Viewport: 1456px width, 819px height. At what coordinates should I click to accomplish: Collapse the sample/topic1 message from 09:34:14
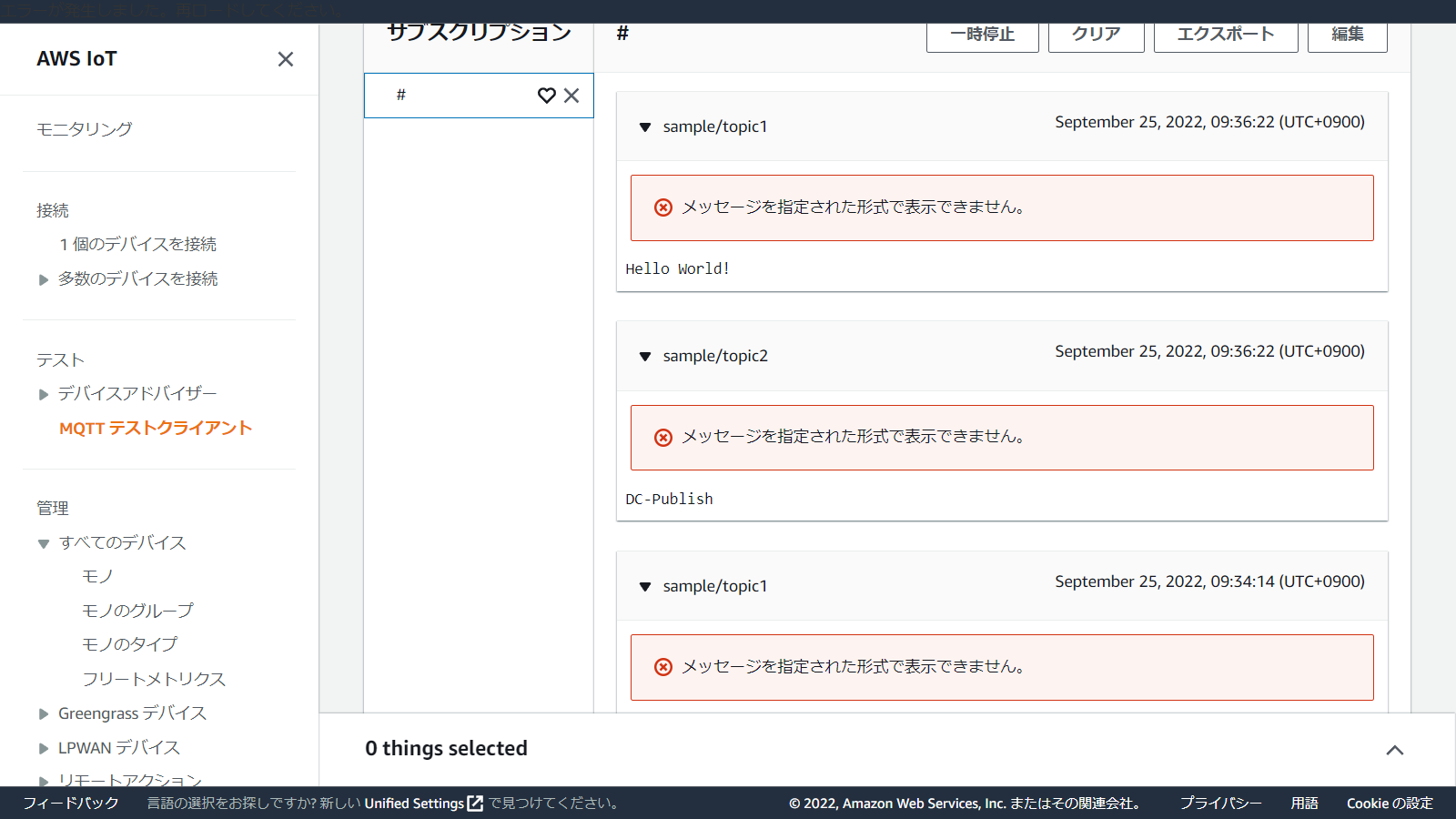[645, 587]
